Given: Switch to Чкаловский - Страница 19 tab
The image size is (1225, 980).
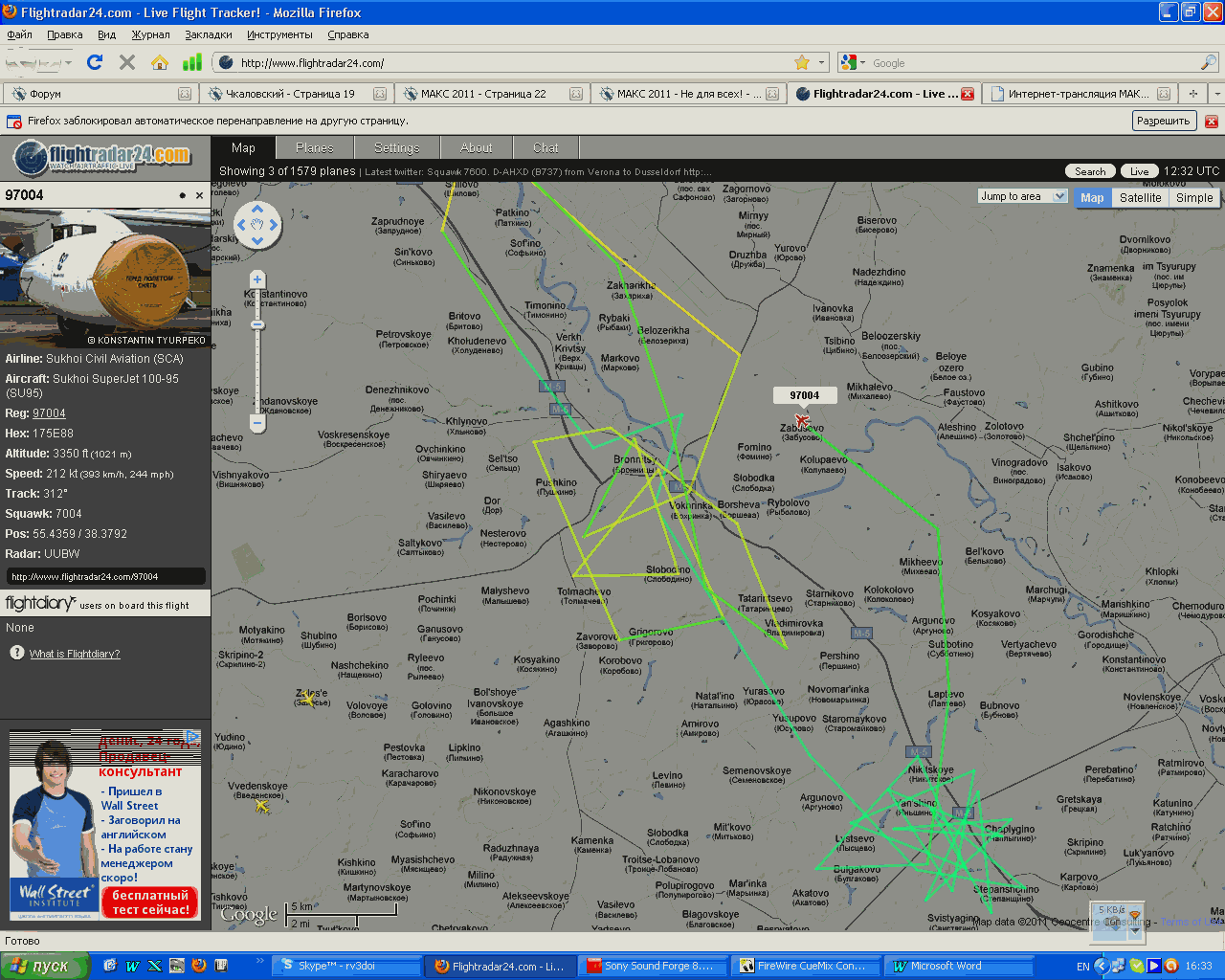Looking at the screenshot, I should (296, 94).
